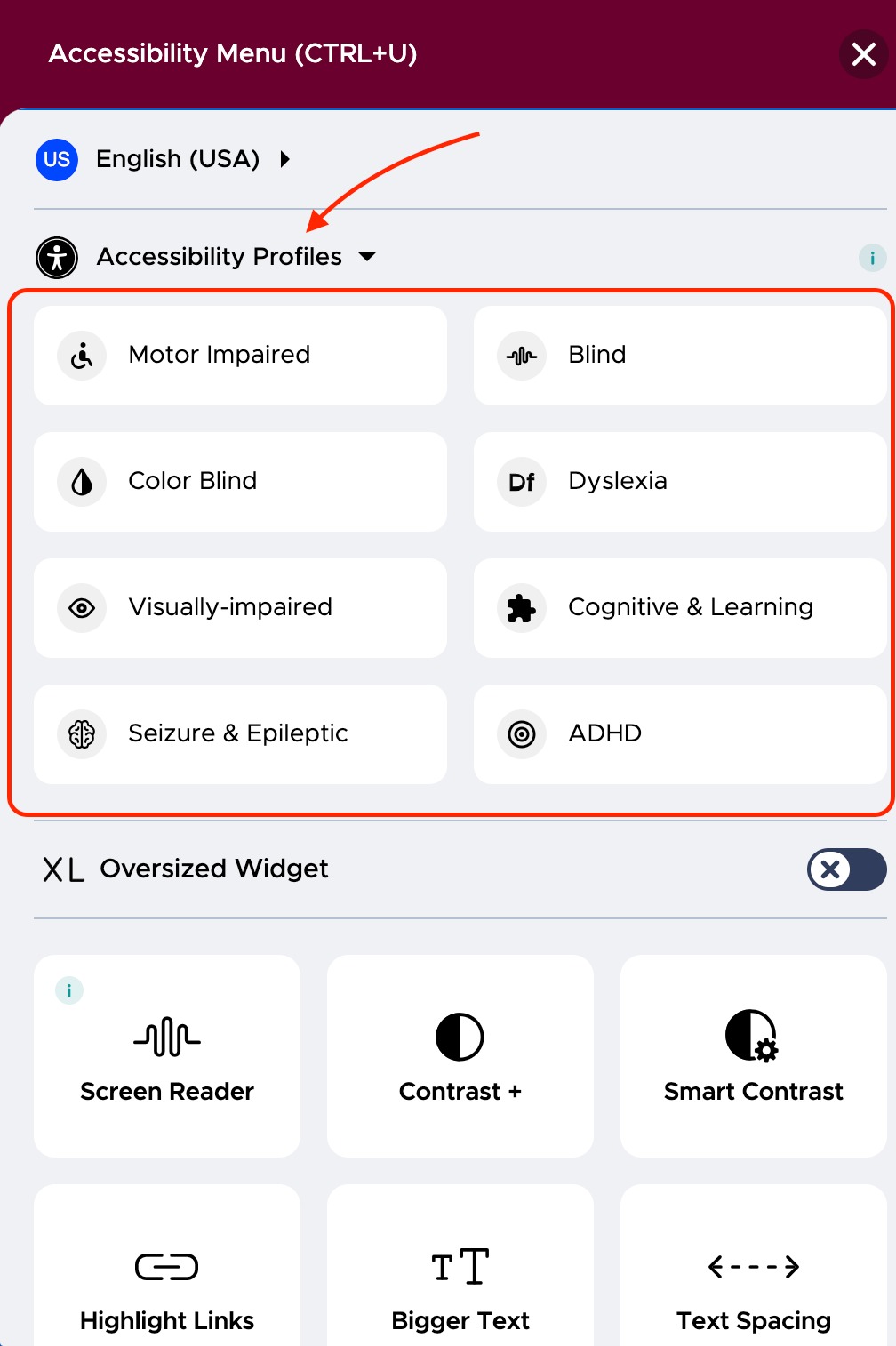896x1346 pixels.
Task: Click the Cognitive & Learning puzzle icon
Action: pyautogui.click(x=521, y=608)
